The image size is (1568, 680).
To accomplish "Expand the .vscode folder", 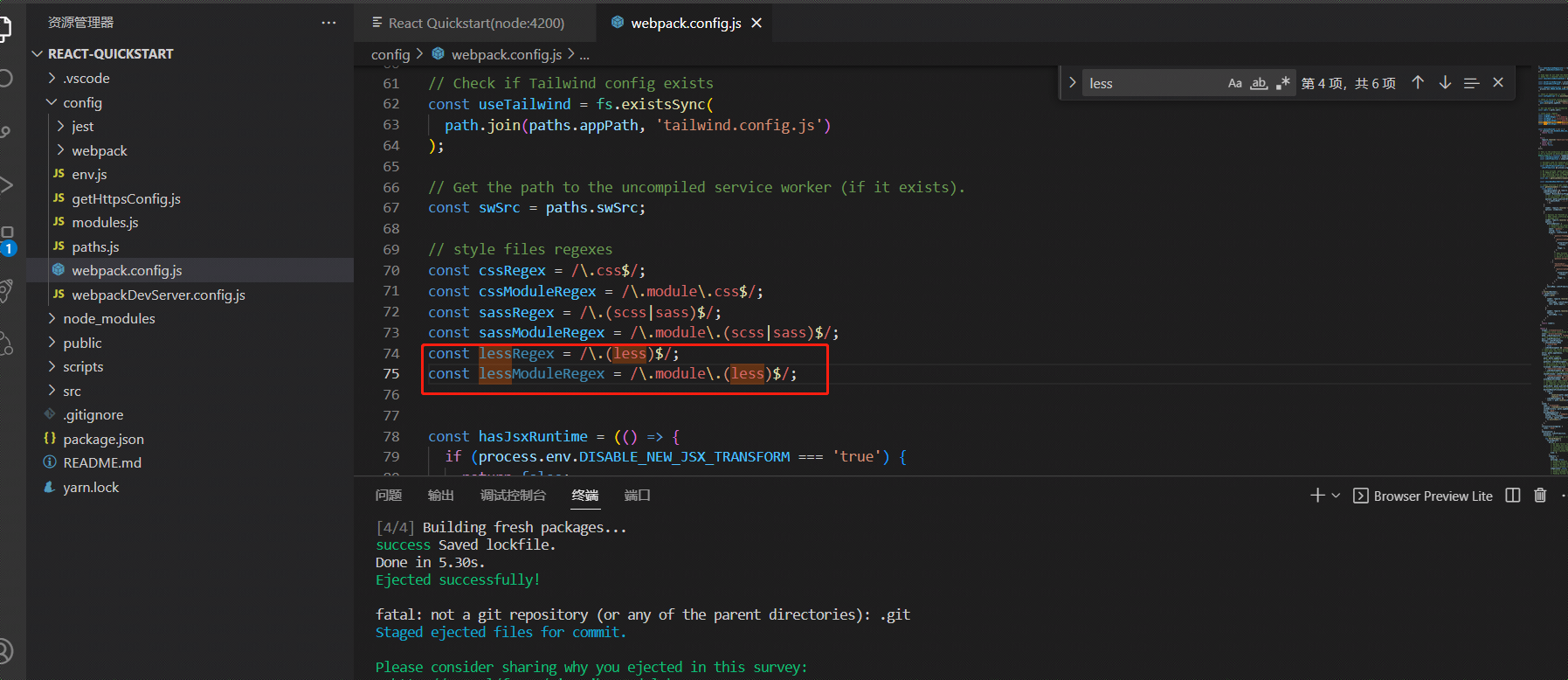I will tap(190, 78).
